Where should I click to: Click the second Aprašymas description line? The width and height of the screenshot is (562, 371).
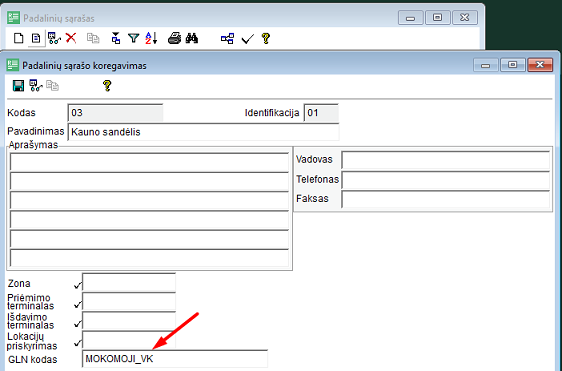coord(149,181)
